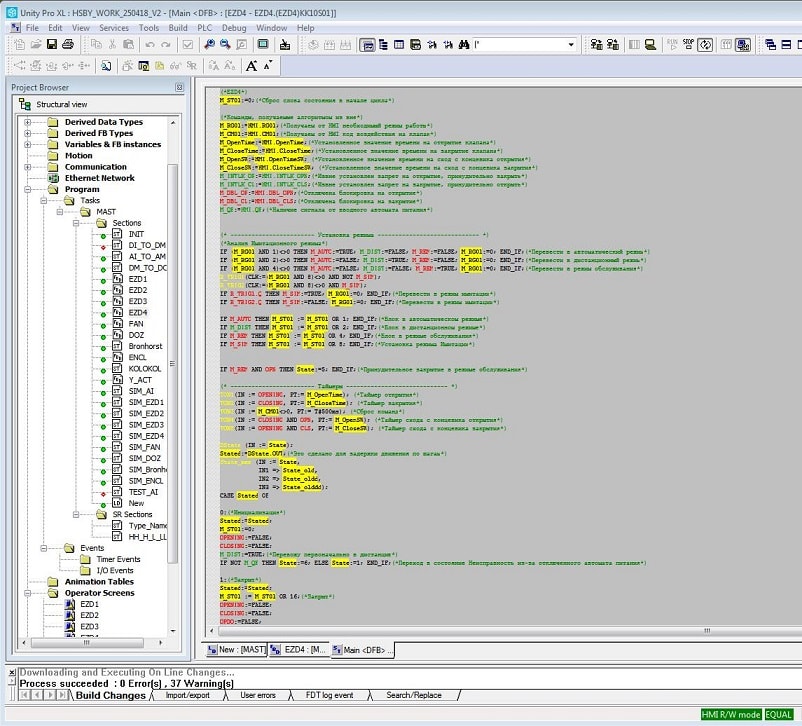Open the Import/export output tab
Screen dimensions: 802x726
click(188, 695)
